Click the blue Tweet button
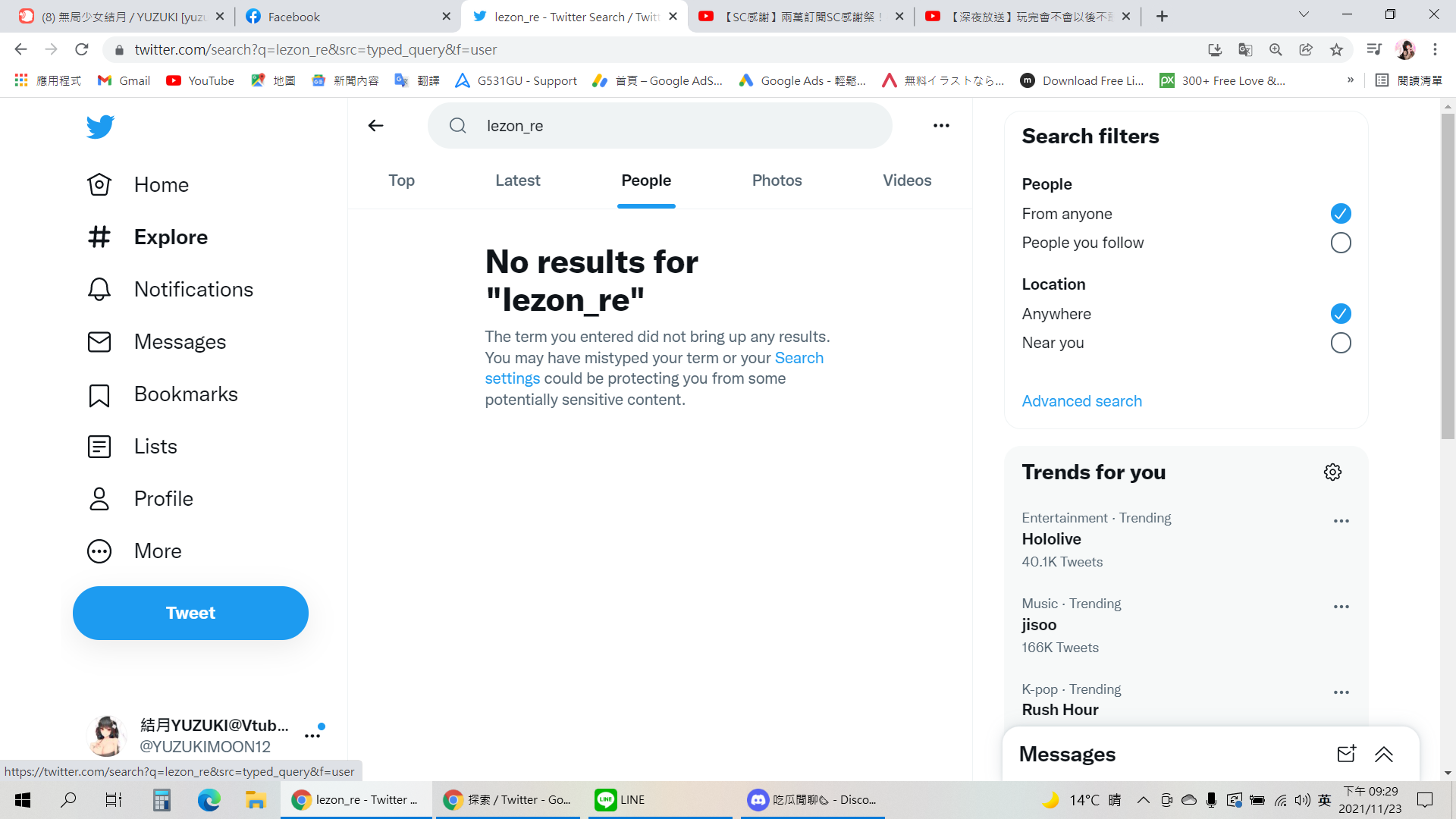 pyautogui.click(x=190, y=613)
